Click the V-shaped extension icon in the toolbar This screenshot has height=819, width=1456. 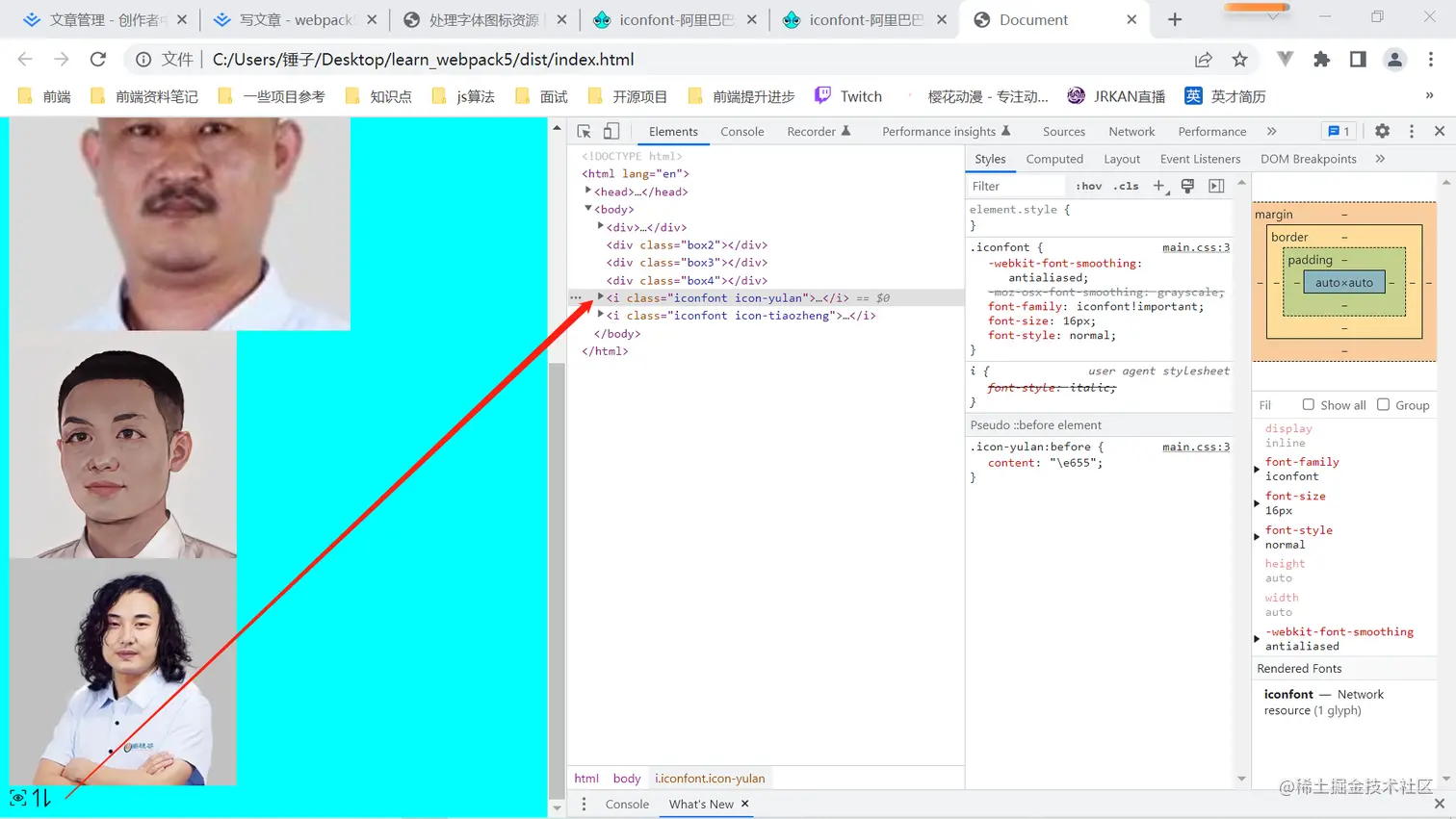pyautogui.click(x=1285, y=60)
